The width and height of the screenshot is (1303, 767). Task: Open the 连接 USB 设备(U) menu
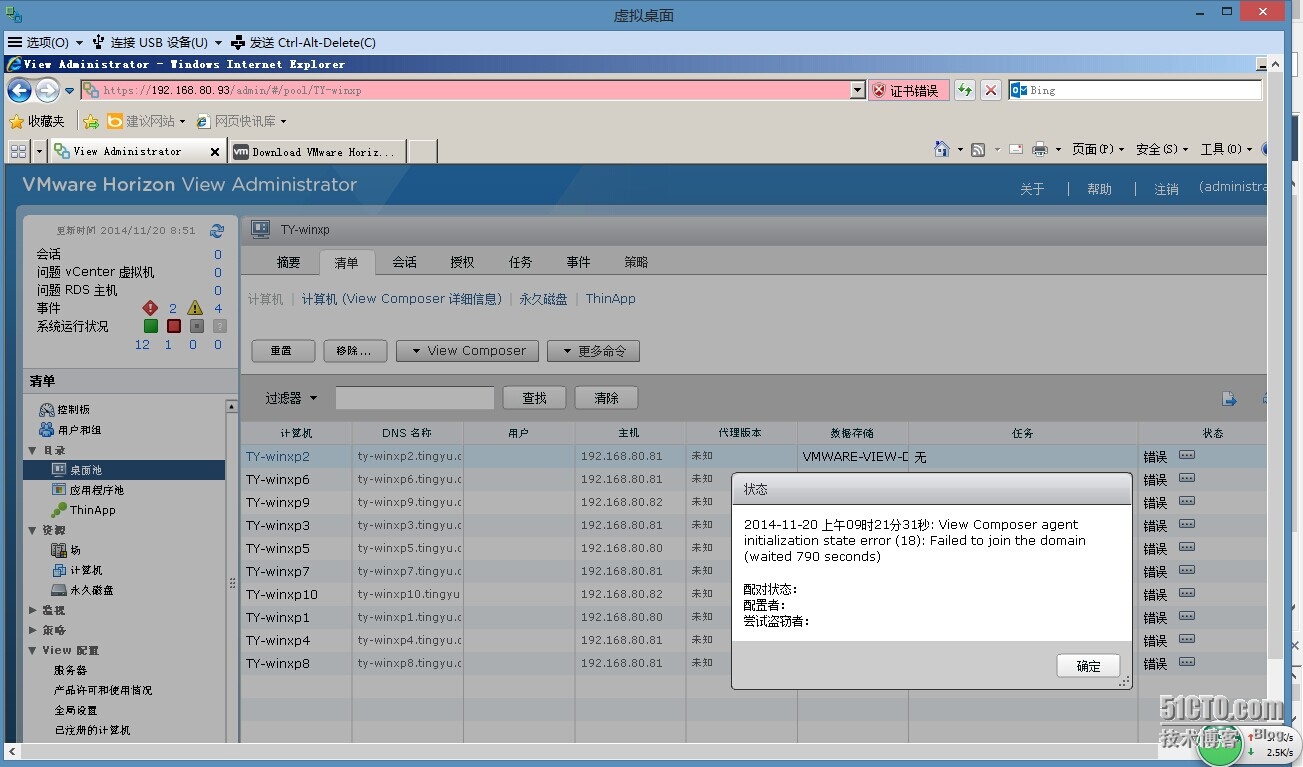coord(157,42)
